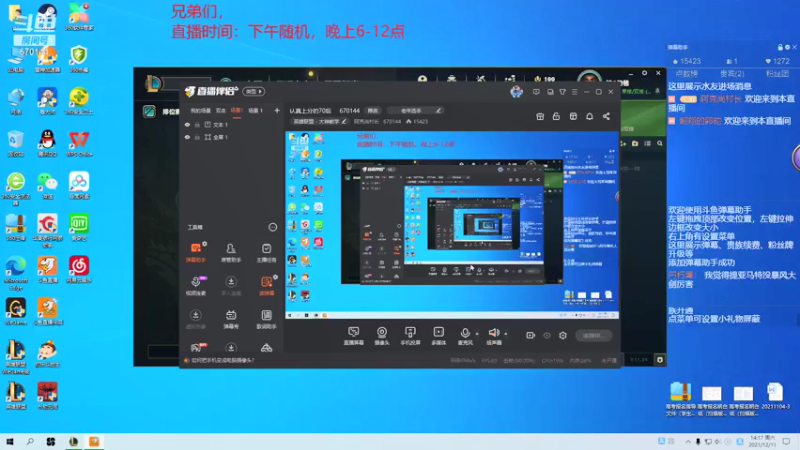Open the 歌词助手 tool

tap(266, 319)
